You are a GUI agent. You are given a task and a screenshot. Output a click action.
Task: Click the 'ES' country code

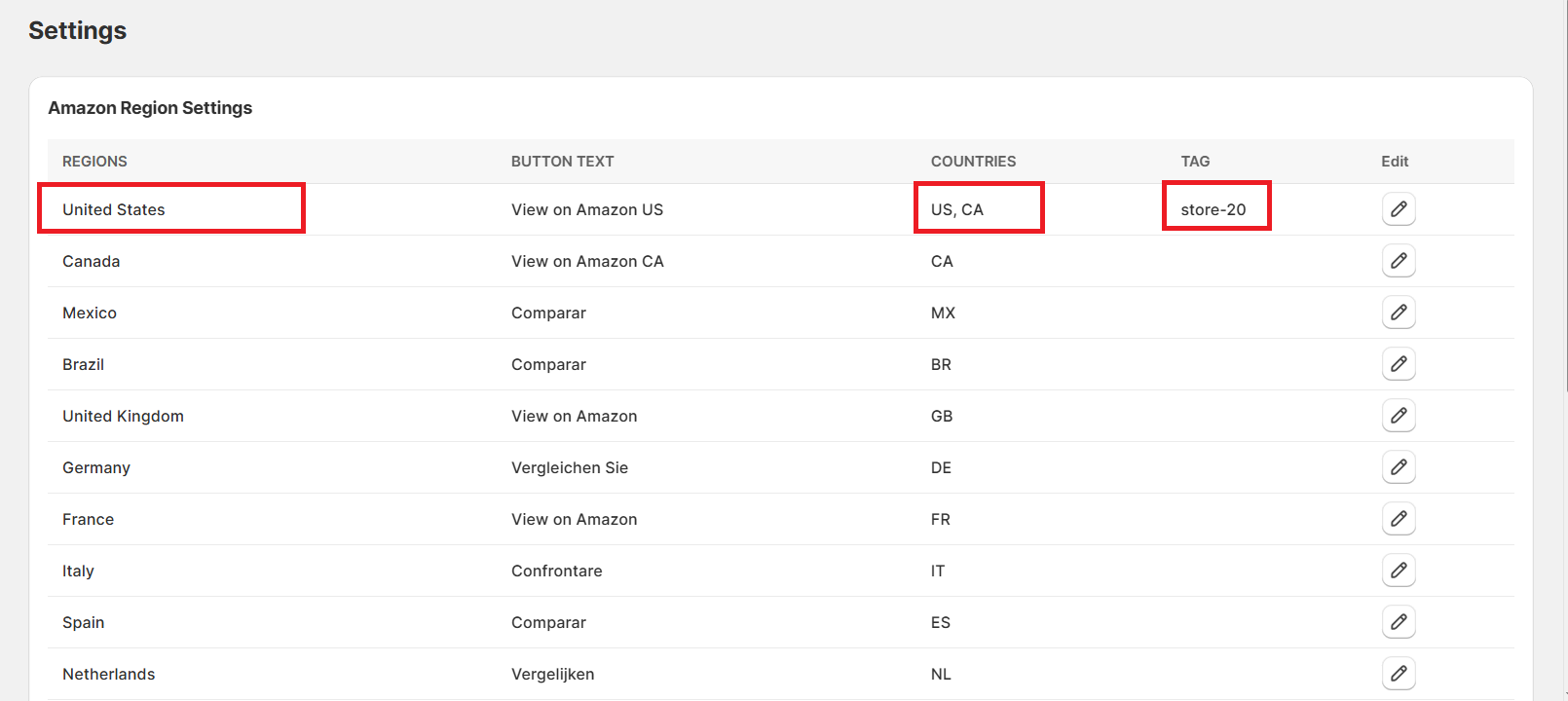tap(940, 622)
